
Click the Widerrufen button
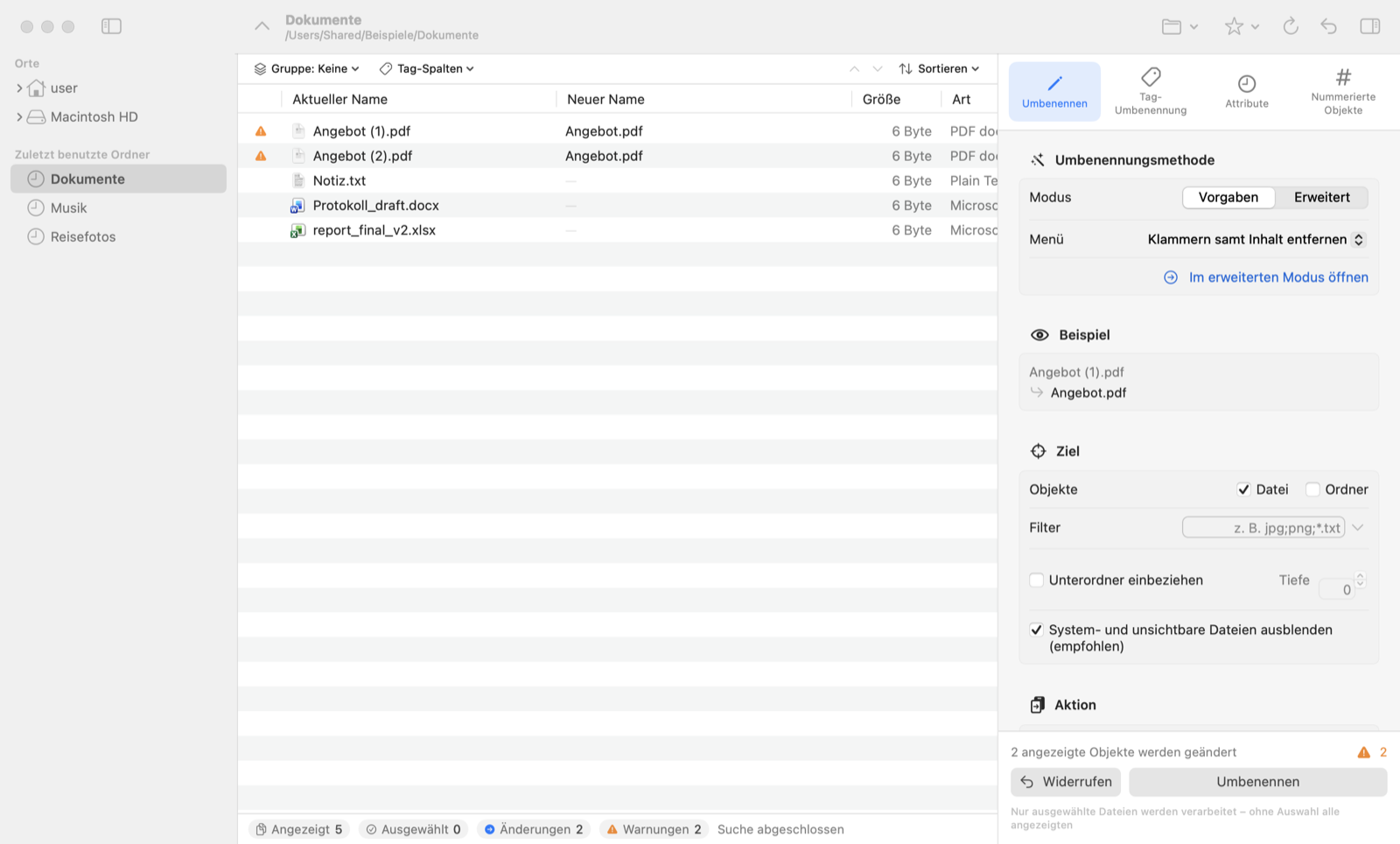coord(1067,782)
